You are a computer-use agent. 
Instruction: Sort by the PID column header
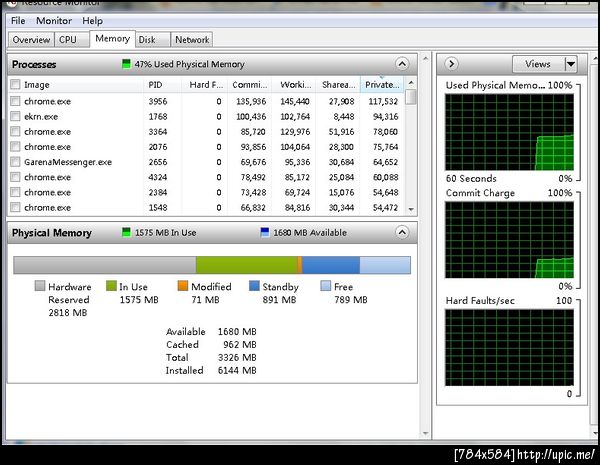pos(162,85)
